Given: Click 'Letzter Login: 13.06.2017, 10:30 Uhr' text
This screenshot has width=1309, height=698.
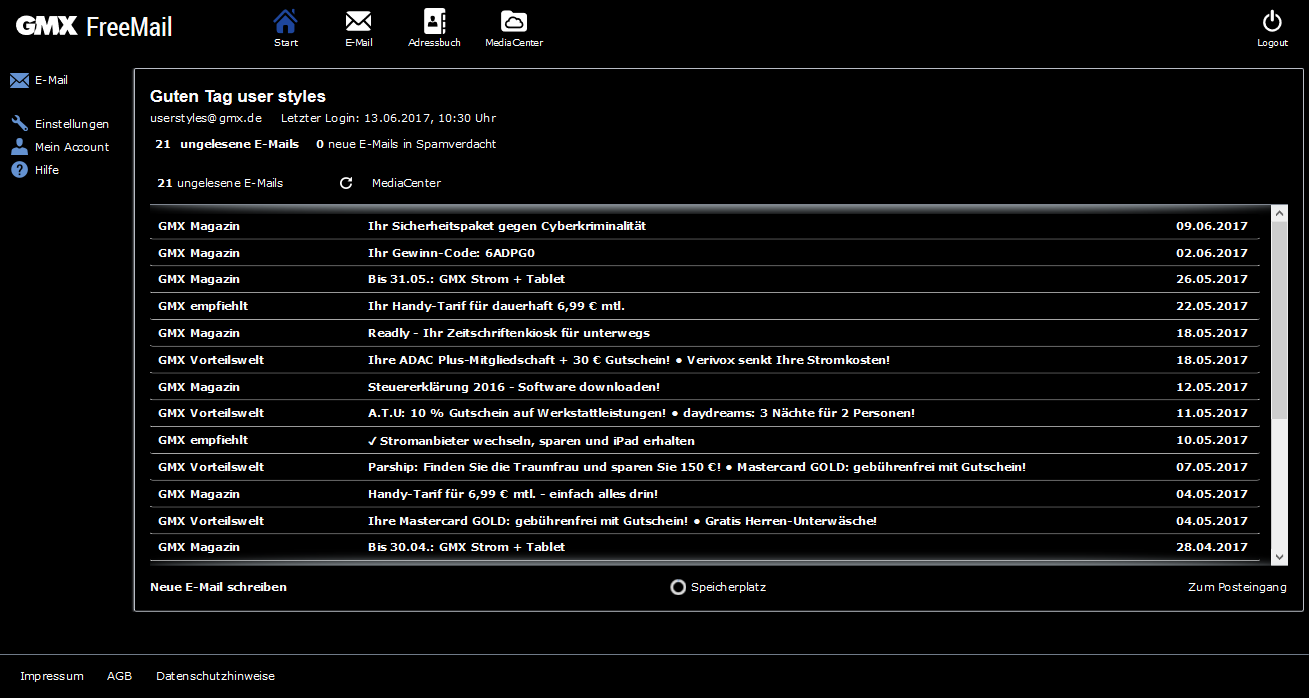Looking at the screenshot, I should [x=388, y=118].
